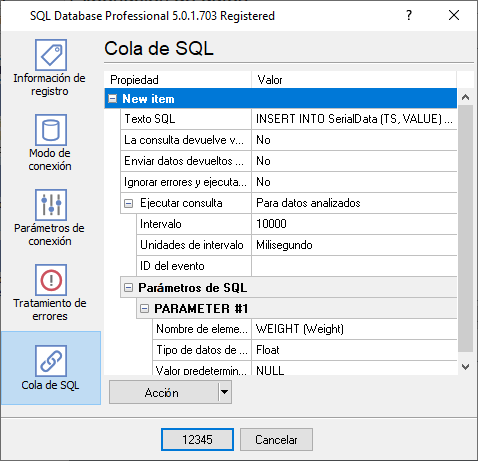
Task: Select the Parámetros de SQL heading
Action: [193, 288]
